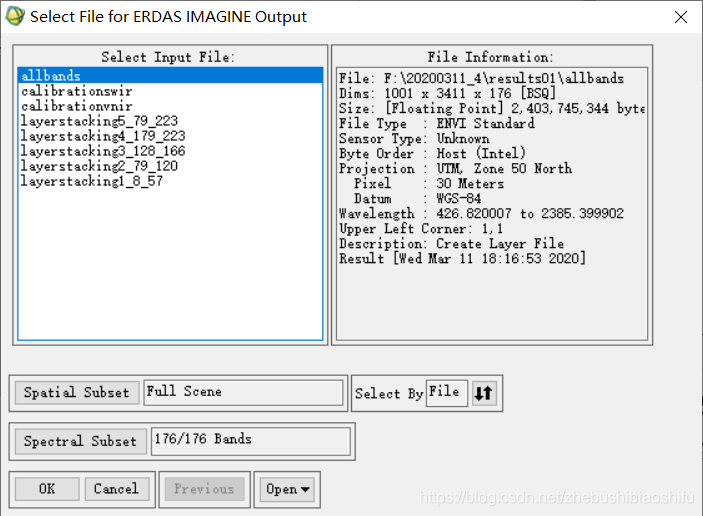Click the ENVI application icon in title bar
Image resolution: width=703 pixels, height=516 pixels.
click(x=15, y=17)
